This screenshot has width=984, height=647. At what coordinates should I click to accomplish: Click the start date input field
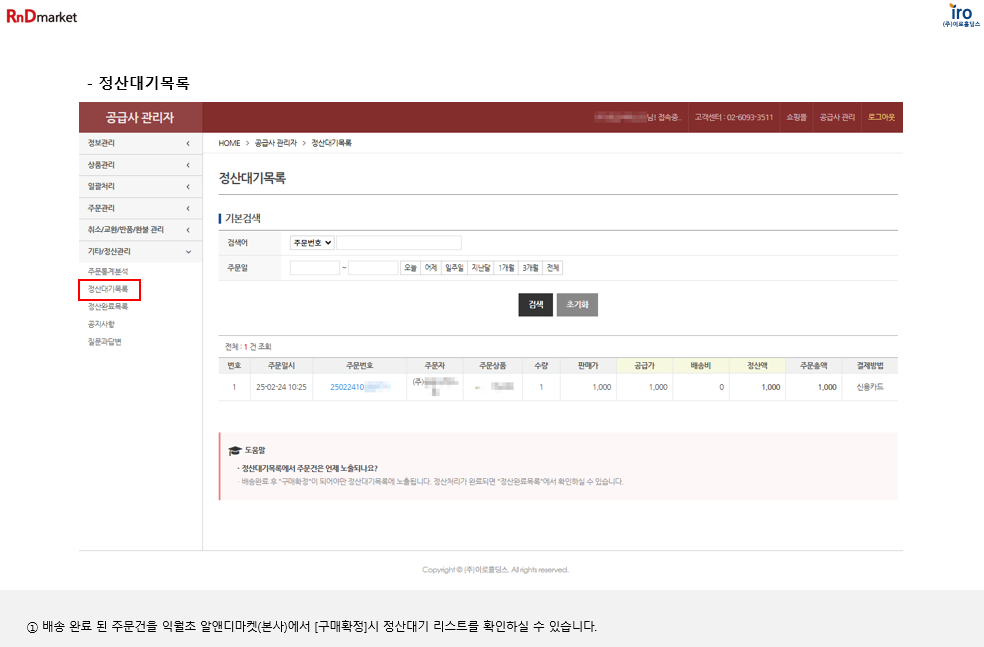pos(314,268)
